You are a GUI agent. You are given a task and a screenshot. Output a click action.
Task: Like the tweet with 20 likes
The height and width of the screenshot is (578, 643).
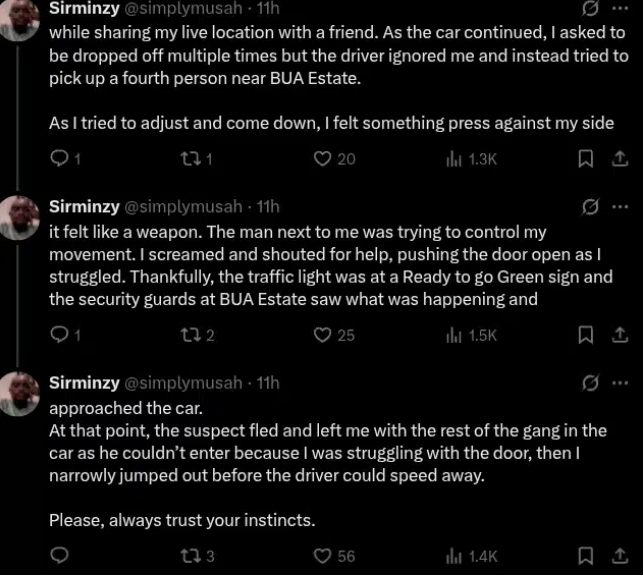[323, 158]
